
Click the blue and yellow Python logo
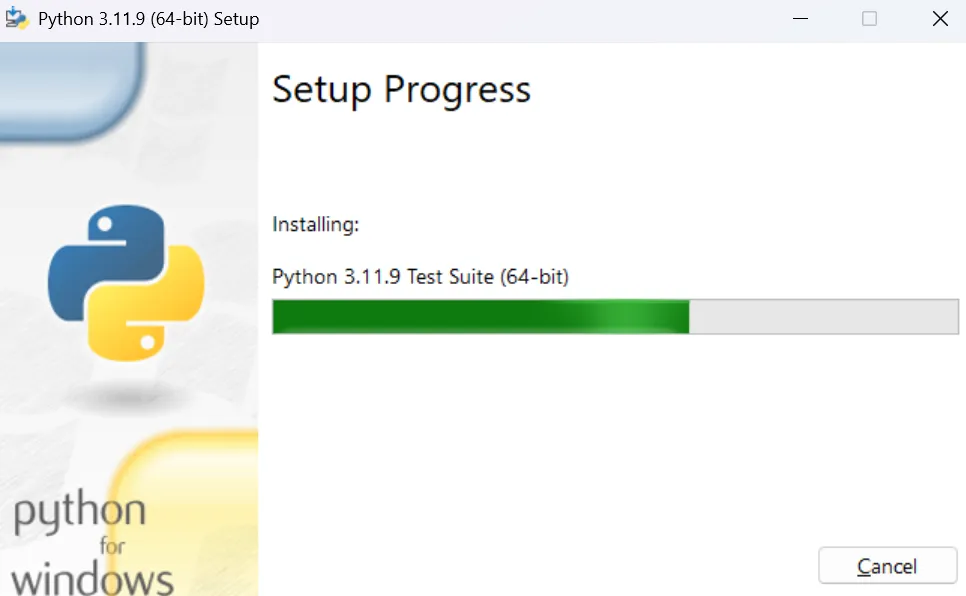pyautogui.click(x=126, y=283)
